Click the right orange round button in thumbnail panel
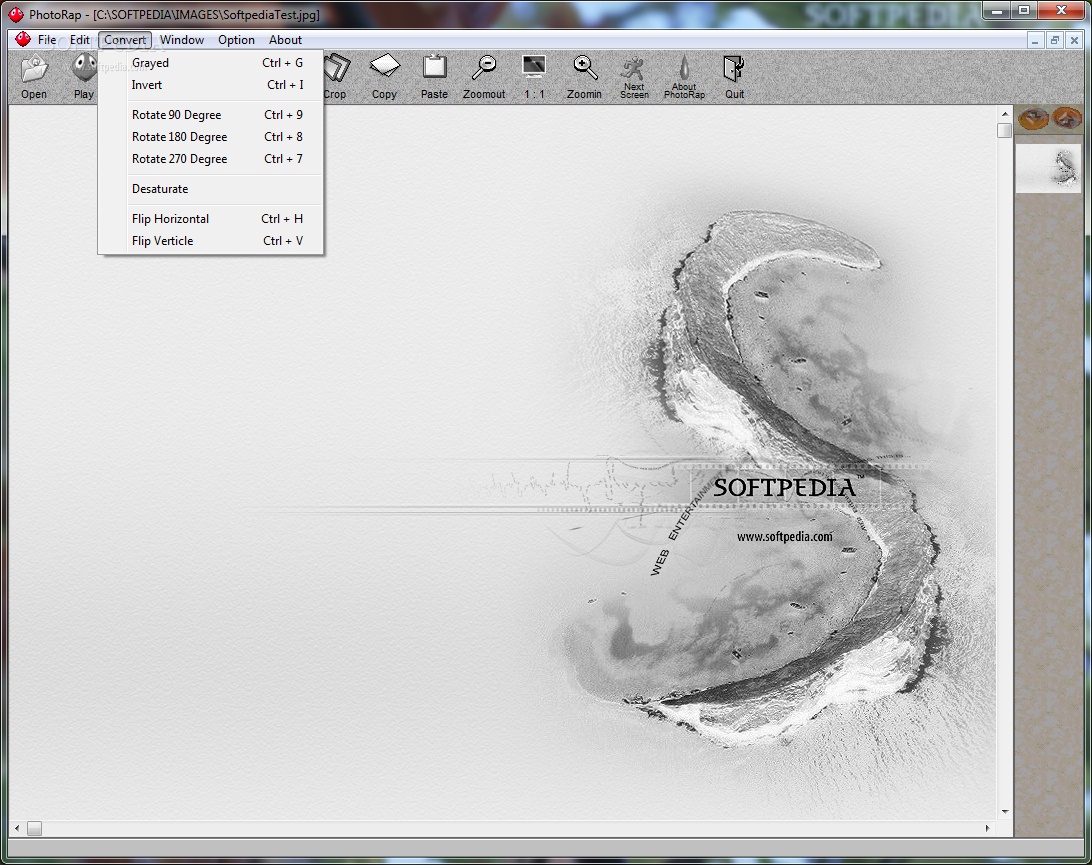This screenshot has height=865, width=1092. click(x=1066, y=118)
